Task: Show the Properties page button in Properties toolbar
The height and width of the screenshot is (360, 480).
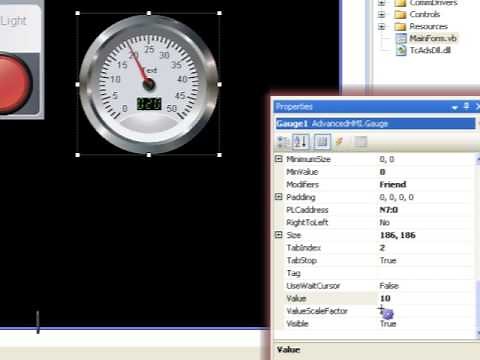Action: point(322,142)
